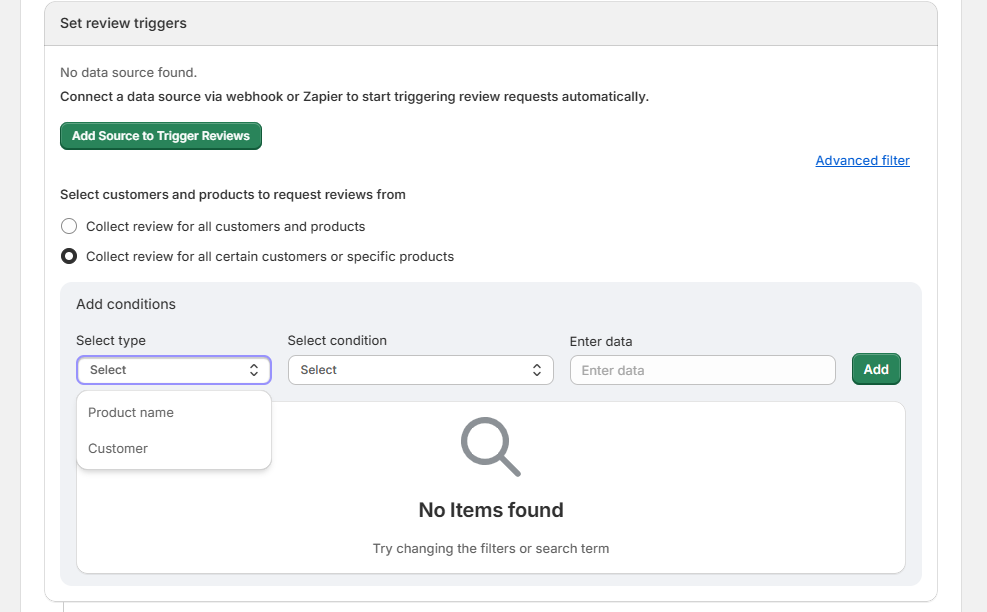Click the 'Select type' field label
Image resolution: width=987 pixels, height=612 pixels.
(111, 340)
